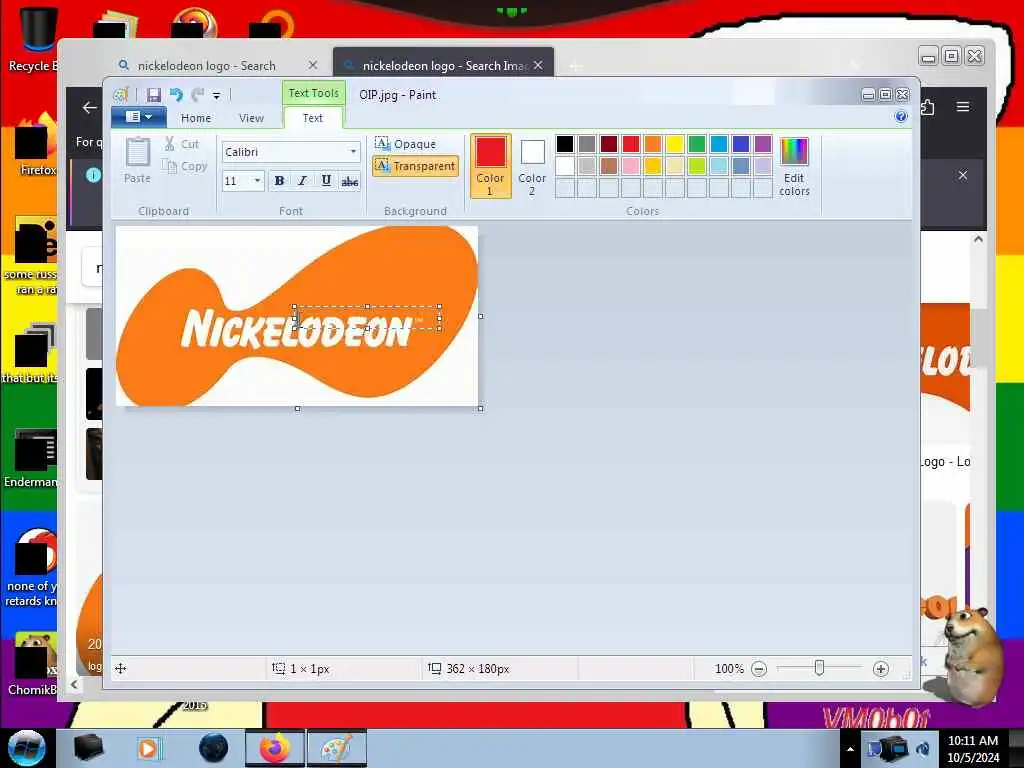The width and height of the screenshot is (1024, 768).
Task: Click the globe icon in the taskbar
Action: pos(213,748)
